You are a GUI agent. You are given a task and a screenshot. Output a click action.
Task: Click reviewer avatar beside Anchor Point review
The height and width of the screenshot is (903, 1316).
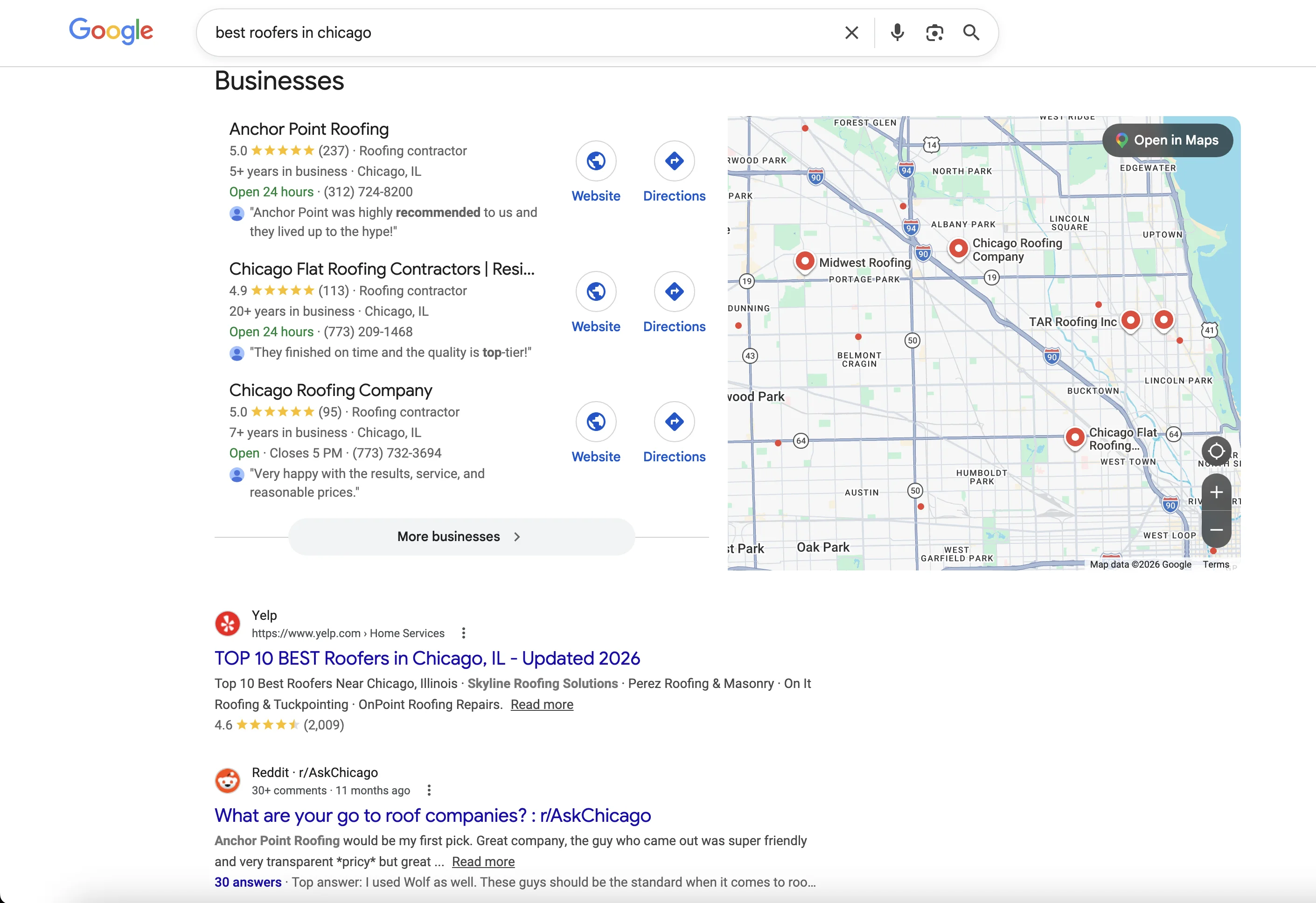[237, 214]
